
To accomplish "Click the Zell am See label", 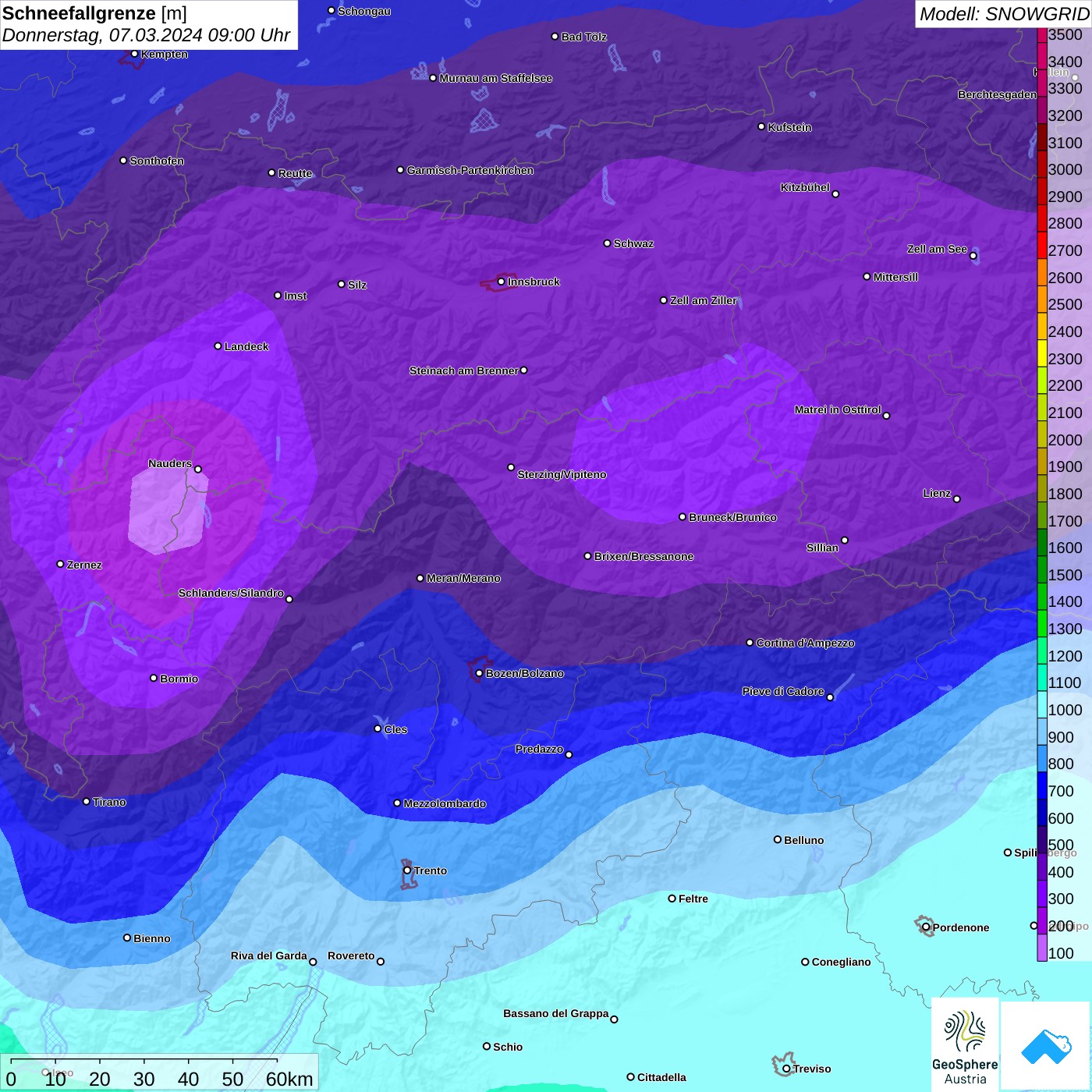I will 937,249.
